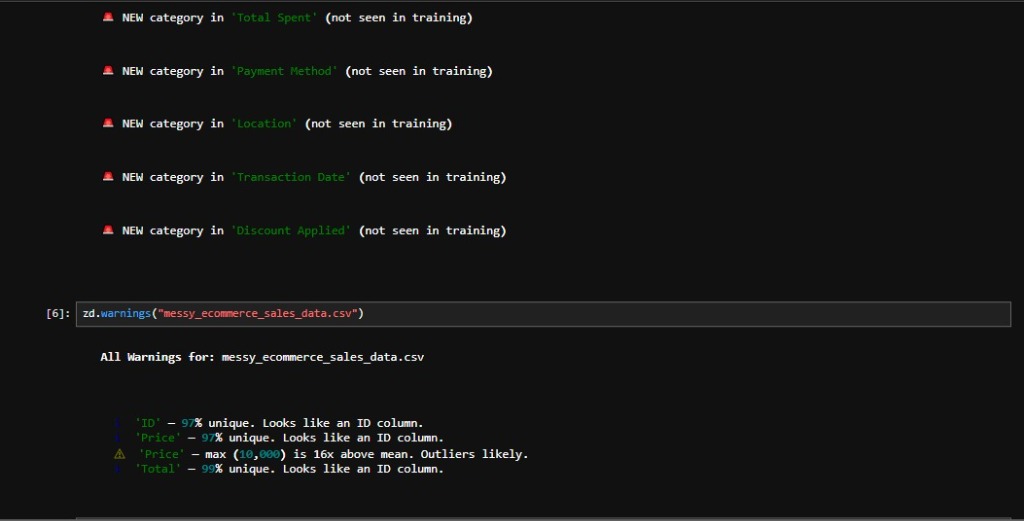Image resolution: width=1024 pixels, height=521 pixels.
Task: Click the string "messy_ecommerce_sales_data.csv" in code cell
Action: [257, 314]
